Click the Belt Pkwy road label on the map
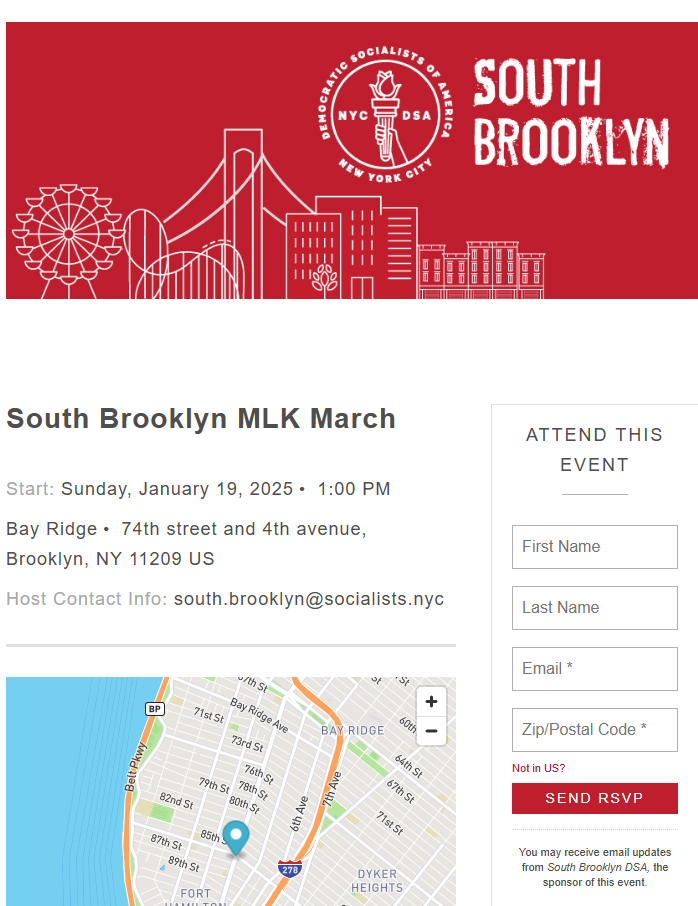The image size is (698, 906). [x=136, y=766]
